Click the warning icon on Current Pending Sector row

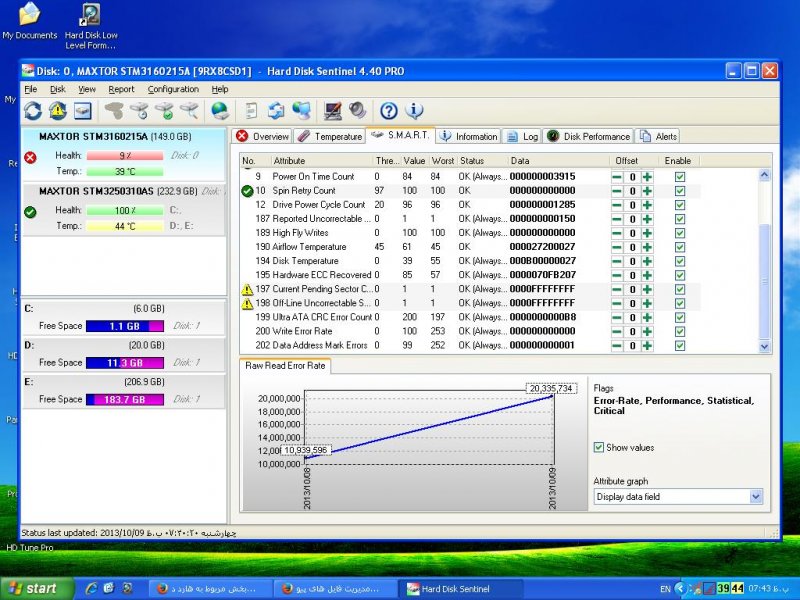pos(247,289)
